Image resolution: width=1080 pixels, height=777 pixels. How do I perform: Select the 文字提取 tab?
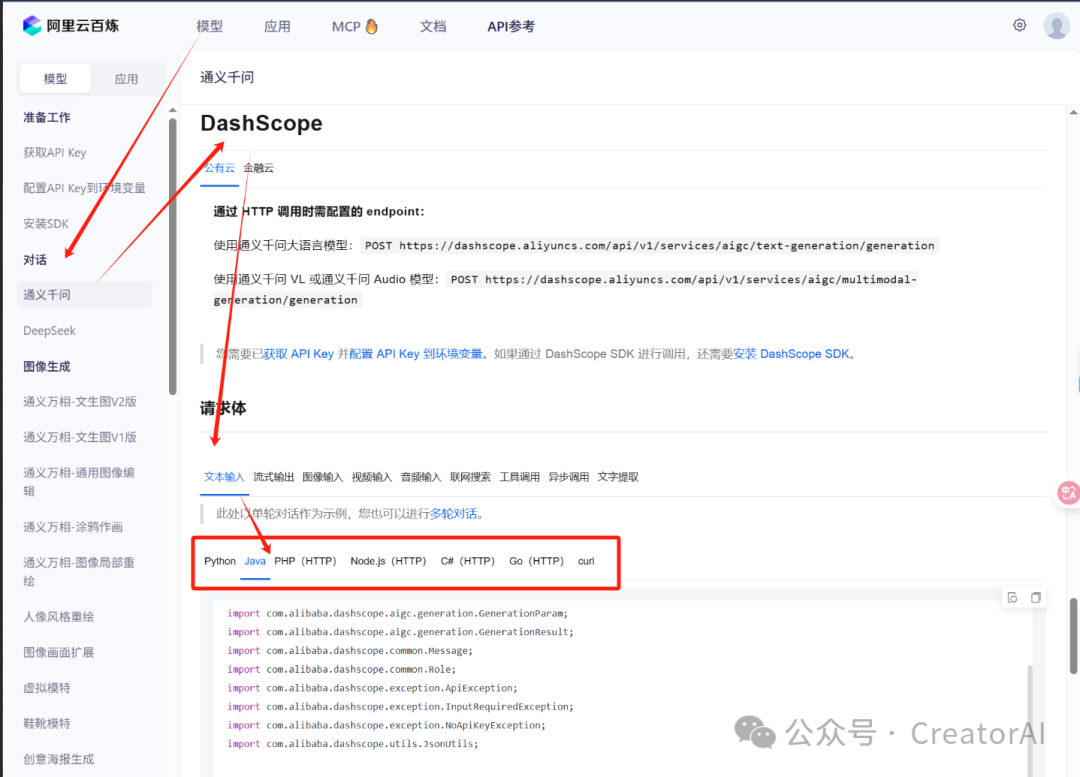[x=618, y=477]
